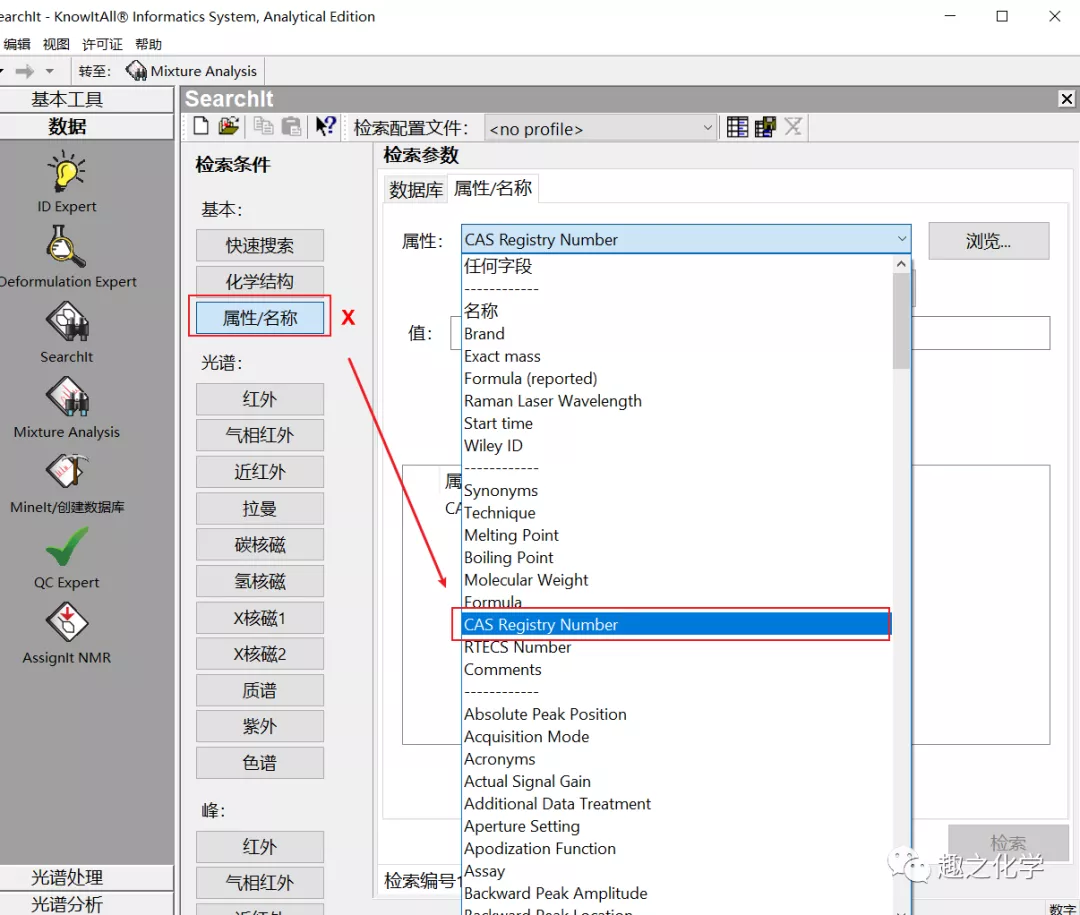Viewport: 1080px width, 915px height.
Task: Open the navigation history dropdown arrow
Action: tap(50, 71)
